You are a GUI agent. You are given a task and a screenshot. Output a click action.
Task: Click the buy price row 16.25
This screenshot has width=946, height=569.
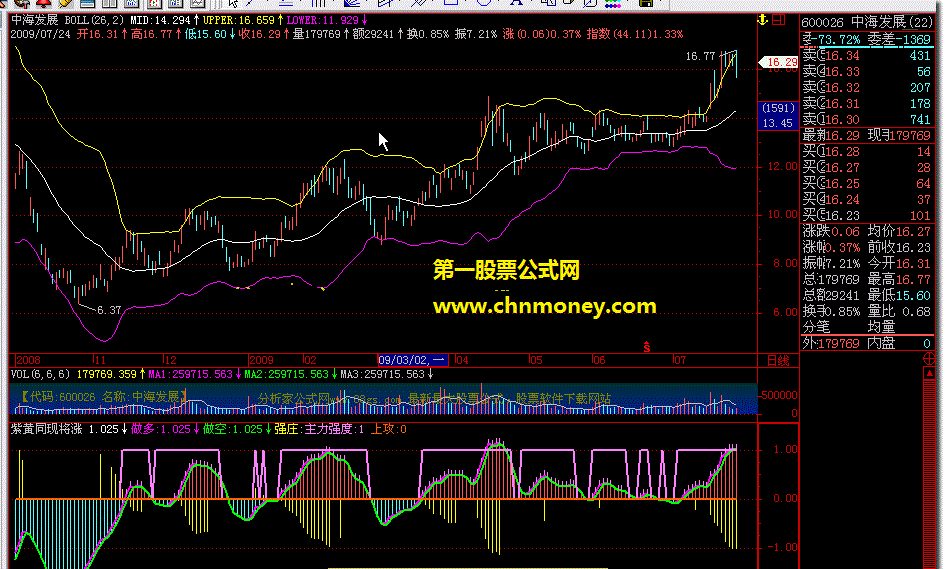tap(867, 183)
